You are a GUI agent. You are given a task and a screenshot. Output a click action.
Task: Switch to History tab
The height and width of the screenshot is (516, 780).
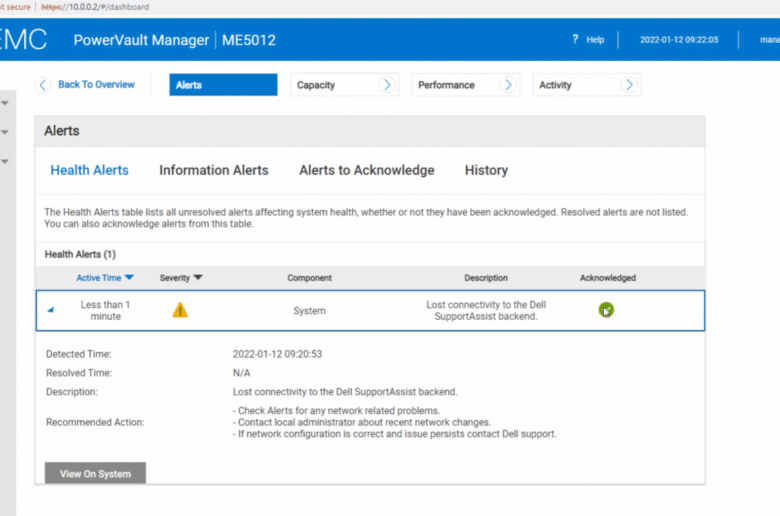pos(487,170)
